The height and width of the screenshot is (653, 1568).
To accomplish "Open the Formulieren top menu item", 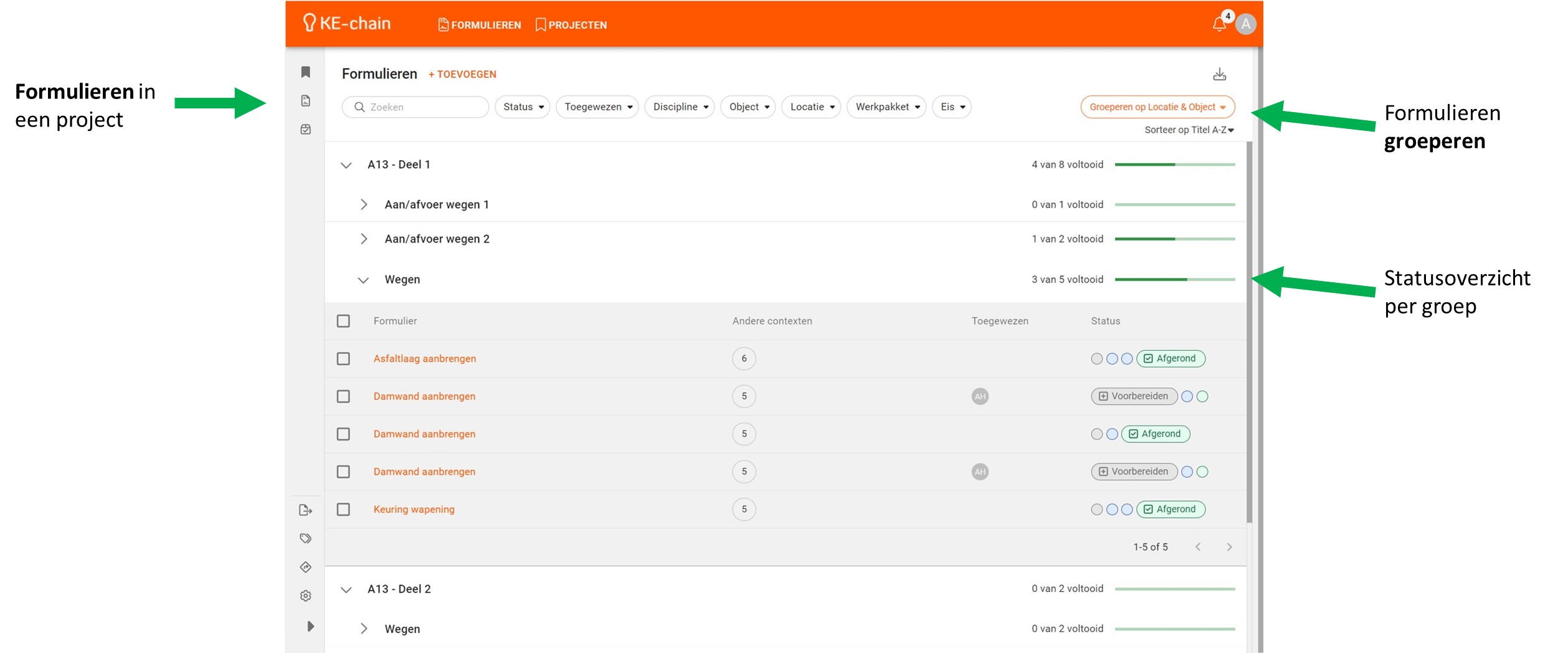I will (x=479, y=25).
